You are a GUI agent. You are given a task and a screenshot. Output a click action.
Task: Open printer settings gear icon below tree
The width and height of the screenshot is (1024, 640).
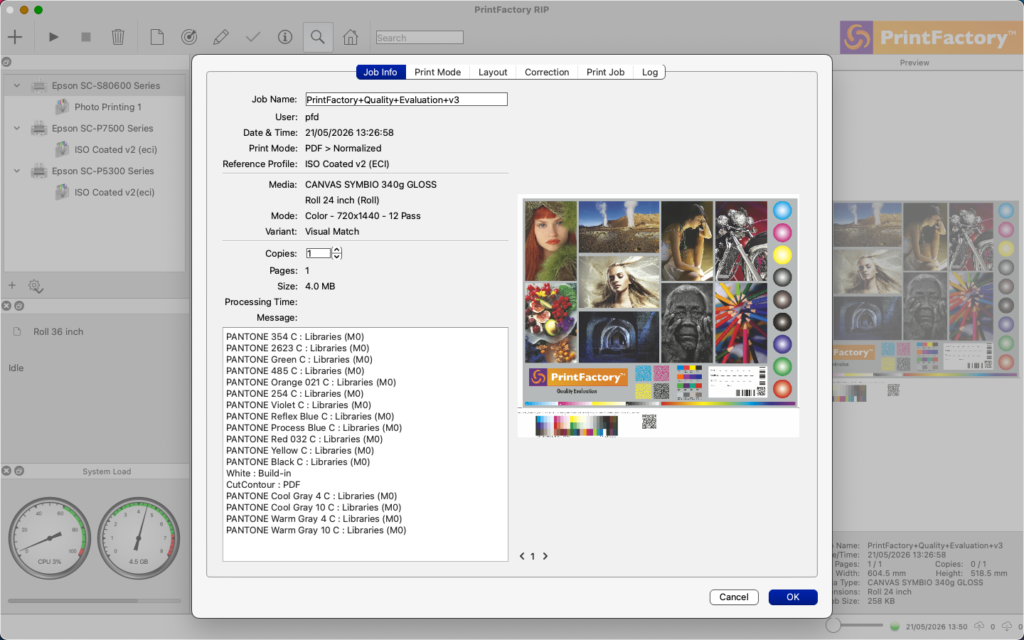click(35, 286)
